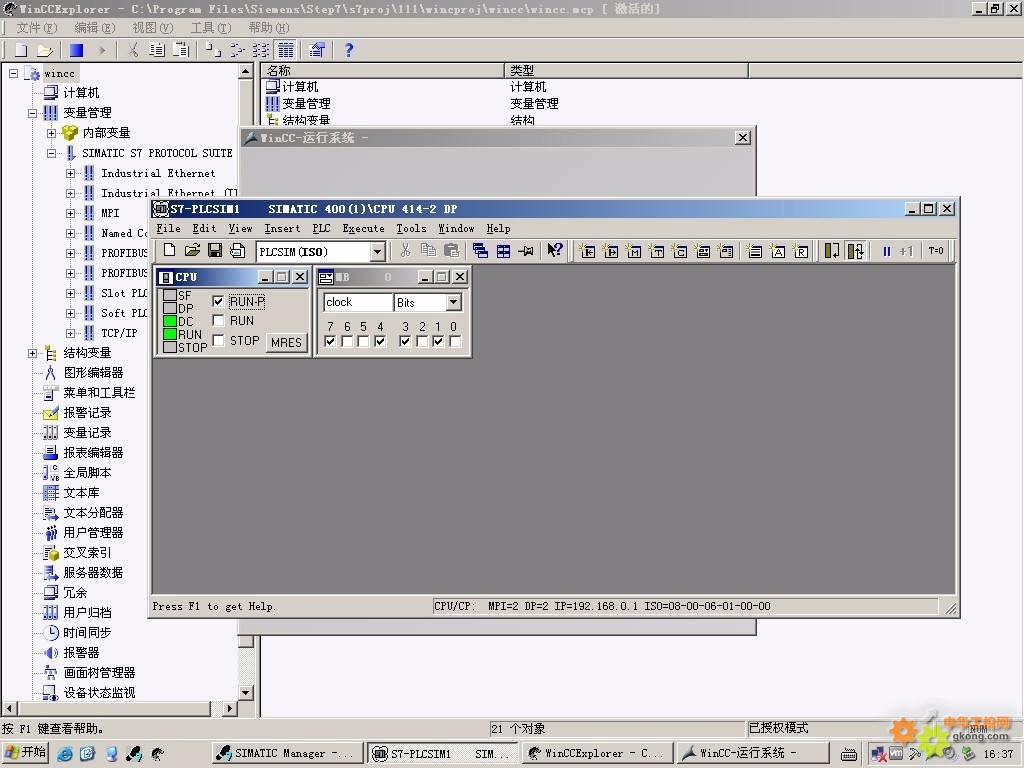Expand the MPI tree node
This screenshot has height=768, width=1024.
tap(71, 213)
